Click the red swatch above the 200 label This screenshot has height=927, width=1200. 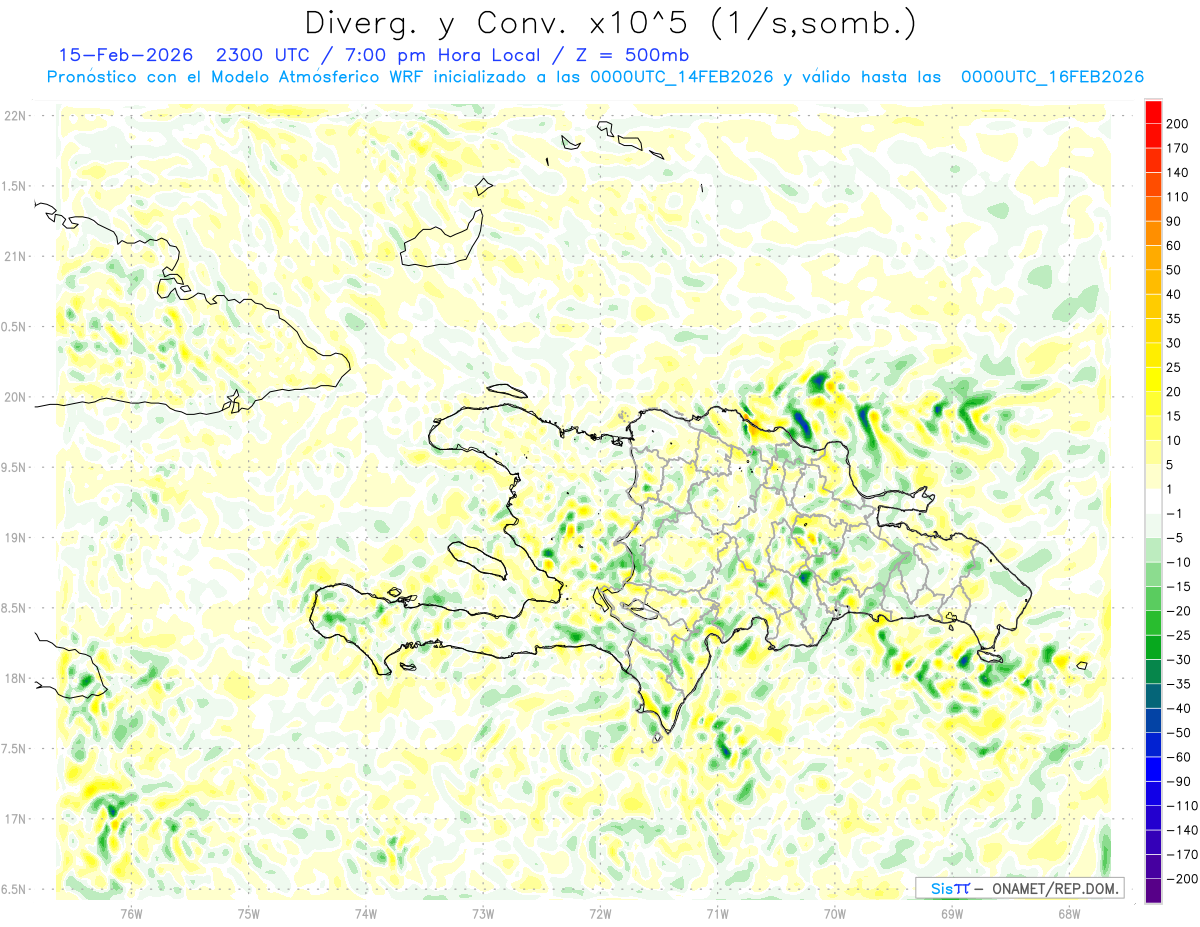1153,112
